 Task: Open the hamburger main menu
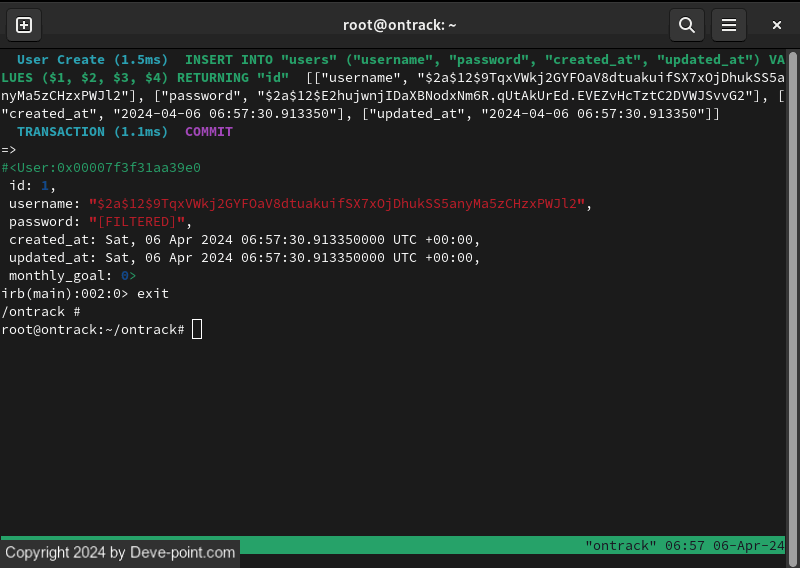[x=730, y=25]
